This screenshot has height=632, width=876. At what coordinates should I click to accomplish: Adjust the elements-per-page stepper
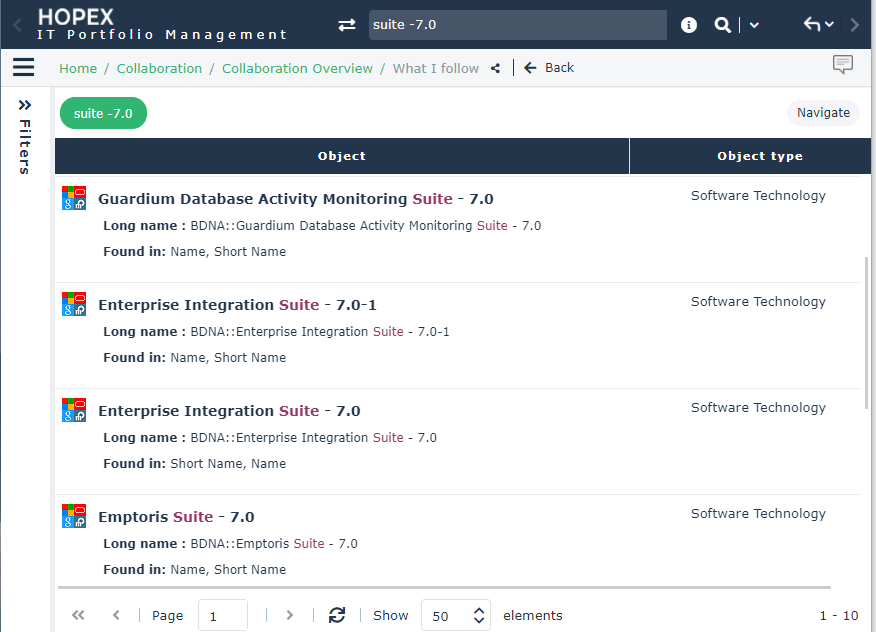(x=479, y=615)
